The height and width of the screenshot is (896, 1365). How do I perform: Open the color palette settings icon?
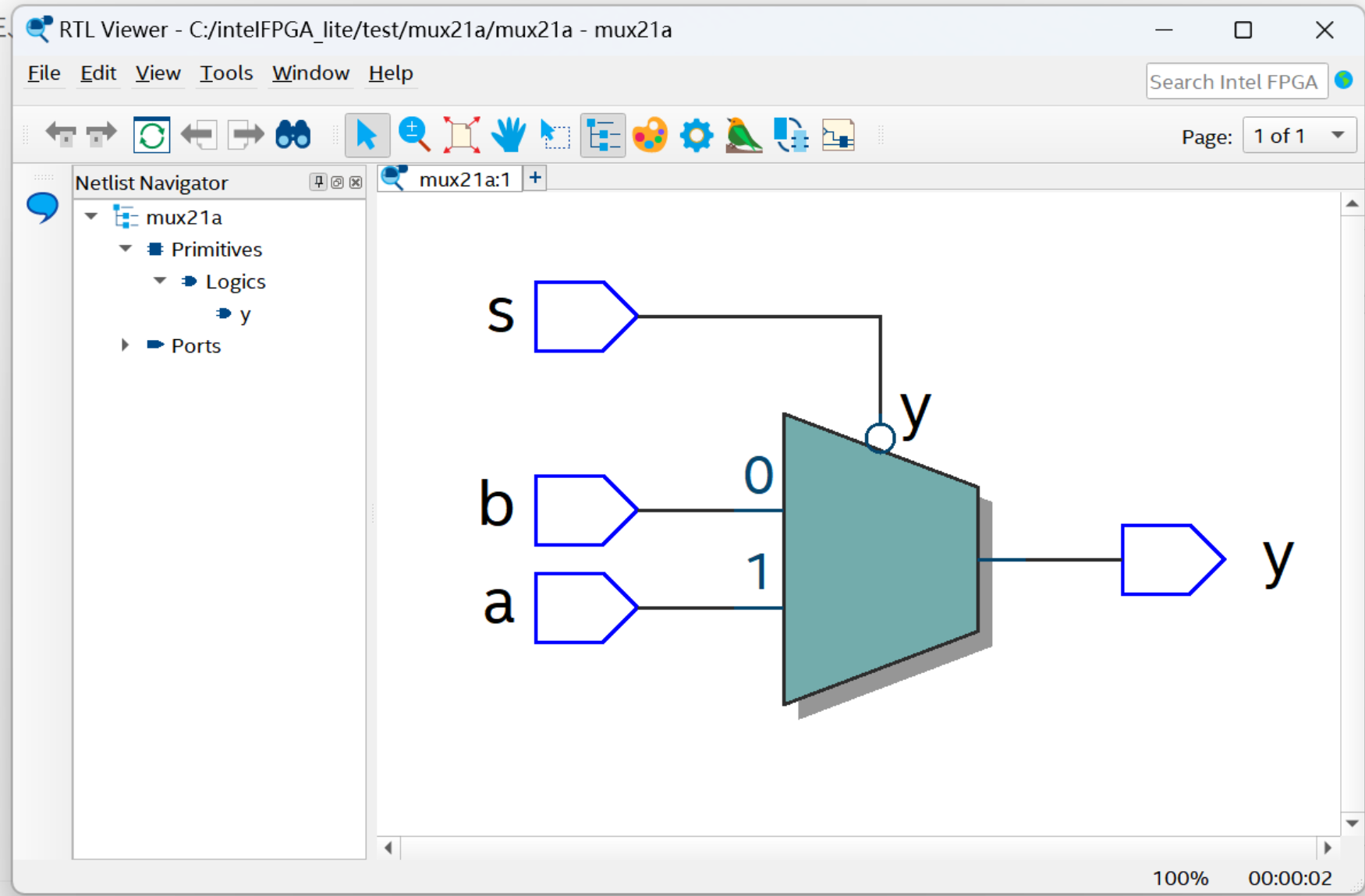[650, 135]
